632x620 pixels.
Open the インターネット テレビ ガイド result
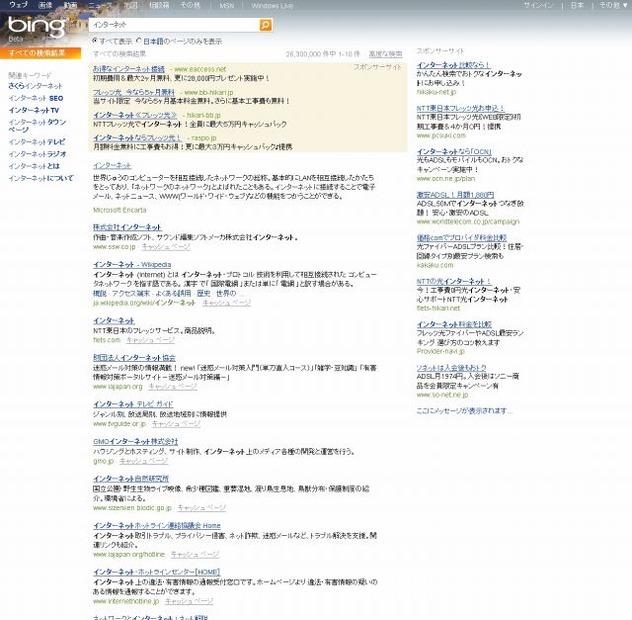point(133,404)
